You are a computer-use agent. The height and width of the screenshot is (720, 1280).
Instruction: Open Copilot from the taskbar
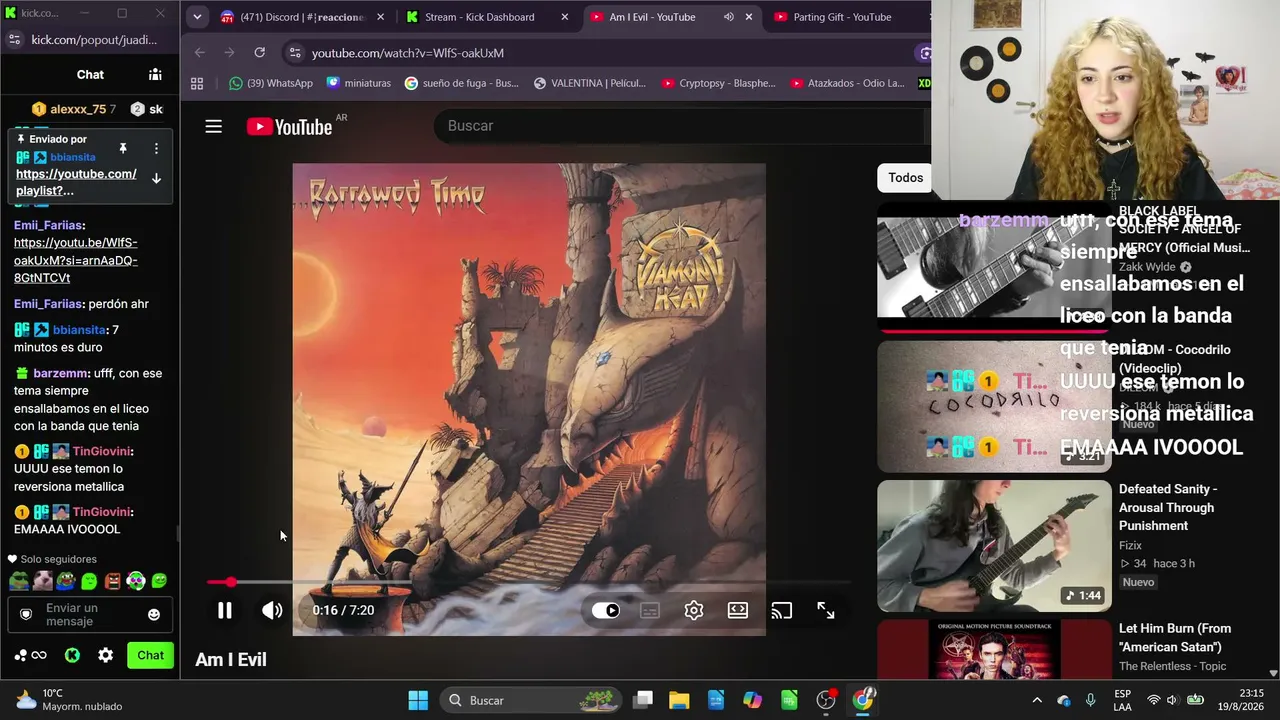point(752,700)
